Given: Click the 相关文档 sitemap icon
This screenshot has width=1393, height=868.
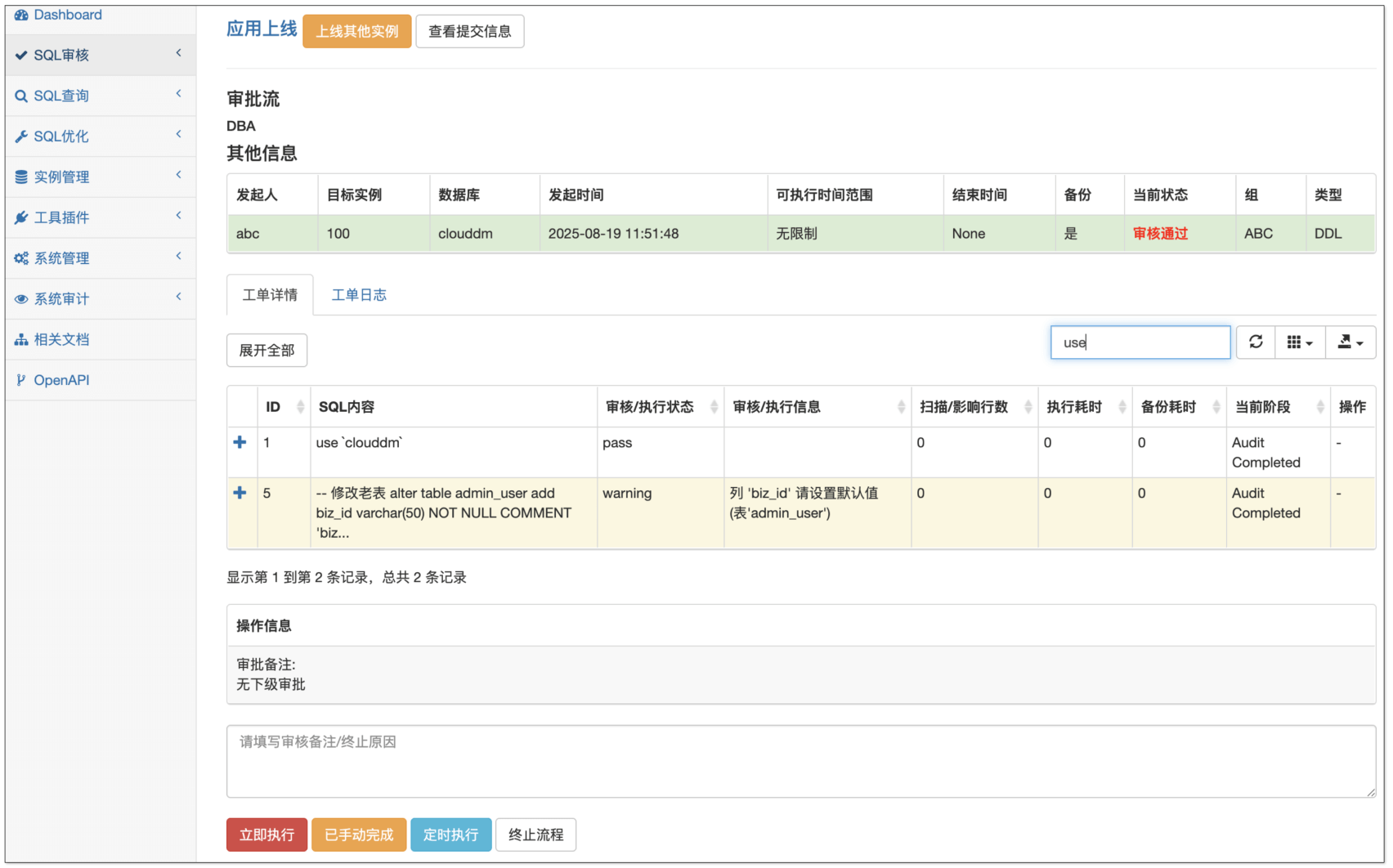Looking at the screenshot, I should (x=21, y=339).
